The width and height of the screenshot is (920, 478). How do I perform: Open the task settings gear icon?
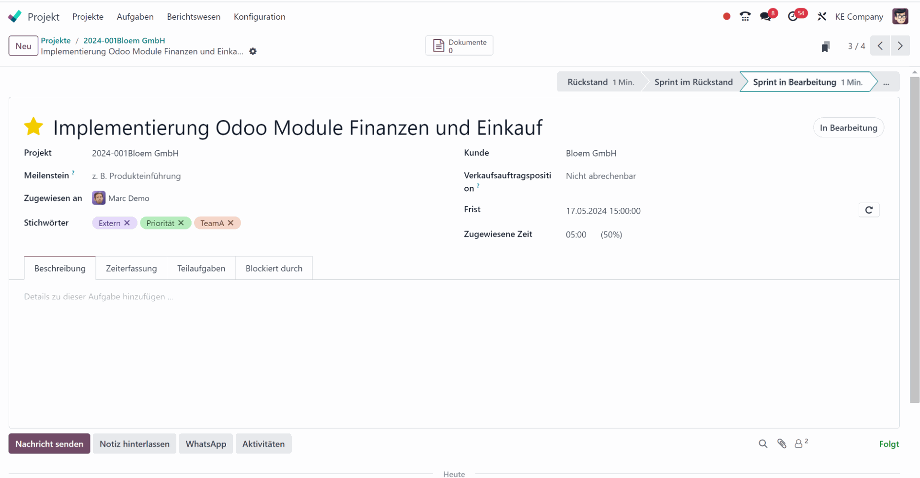(253, 52)
